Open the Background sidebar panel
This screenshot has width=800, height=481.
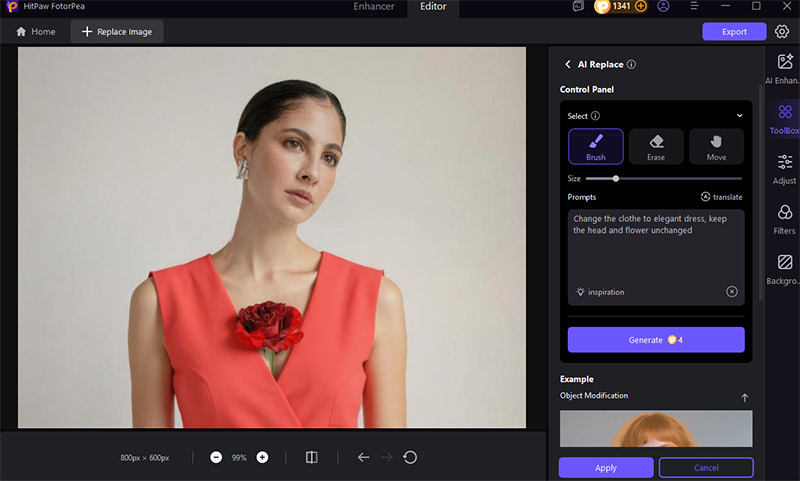click(x=785, y=268)
